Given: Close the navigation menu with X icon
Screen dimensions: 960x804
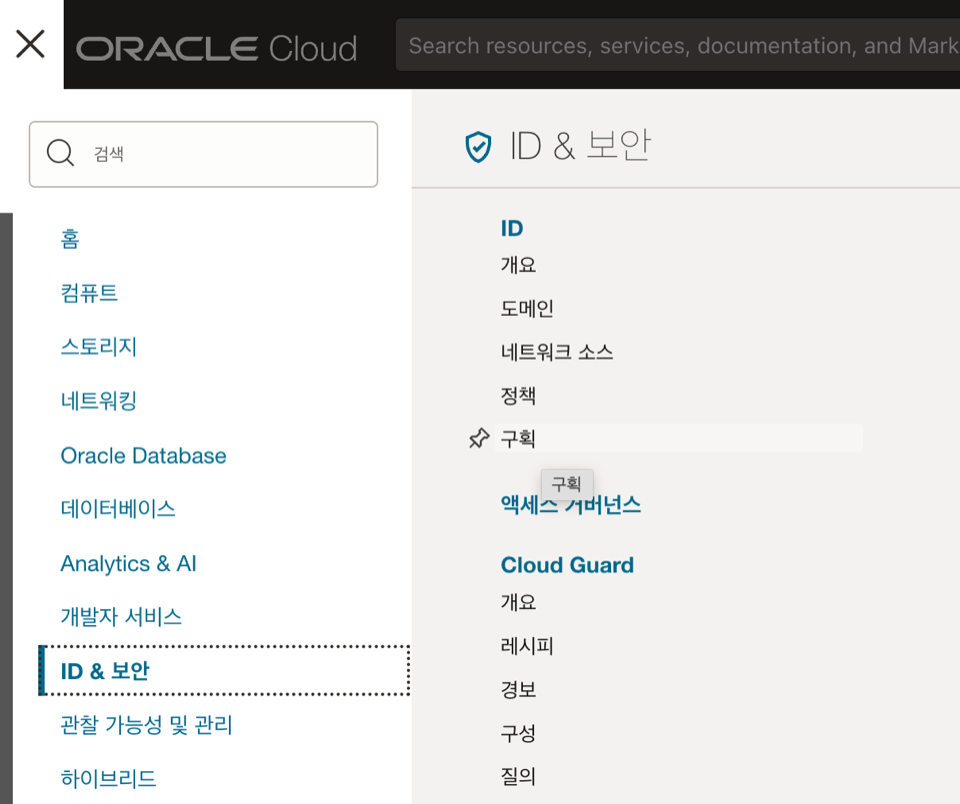Looking at the screenshot, I should (x=30, y=44).
